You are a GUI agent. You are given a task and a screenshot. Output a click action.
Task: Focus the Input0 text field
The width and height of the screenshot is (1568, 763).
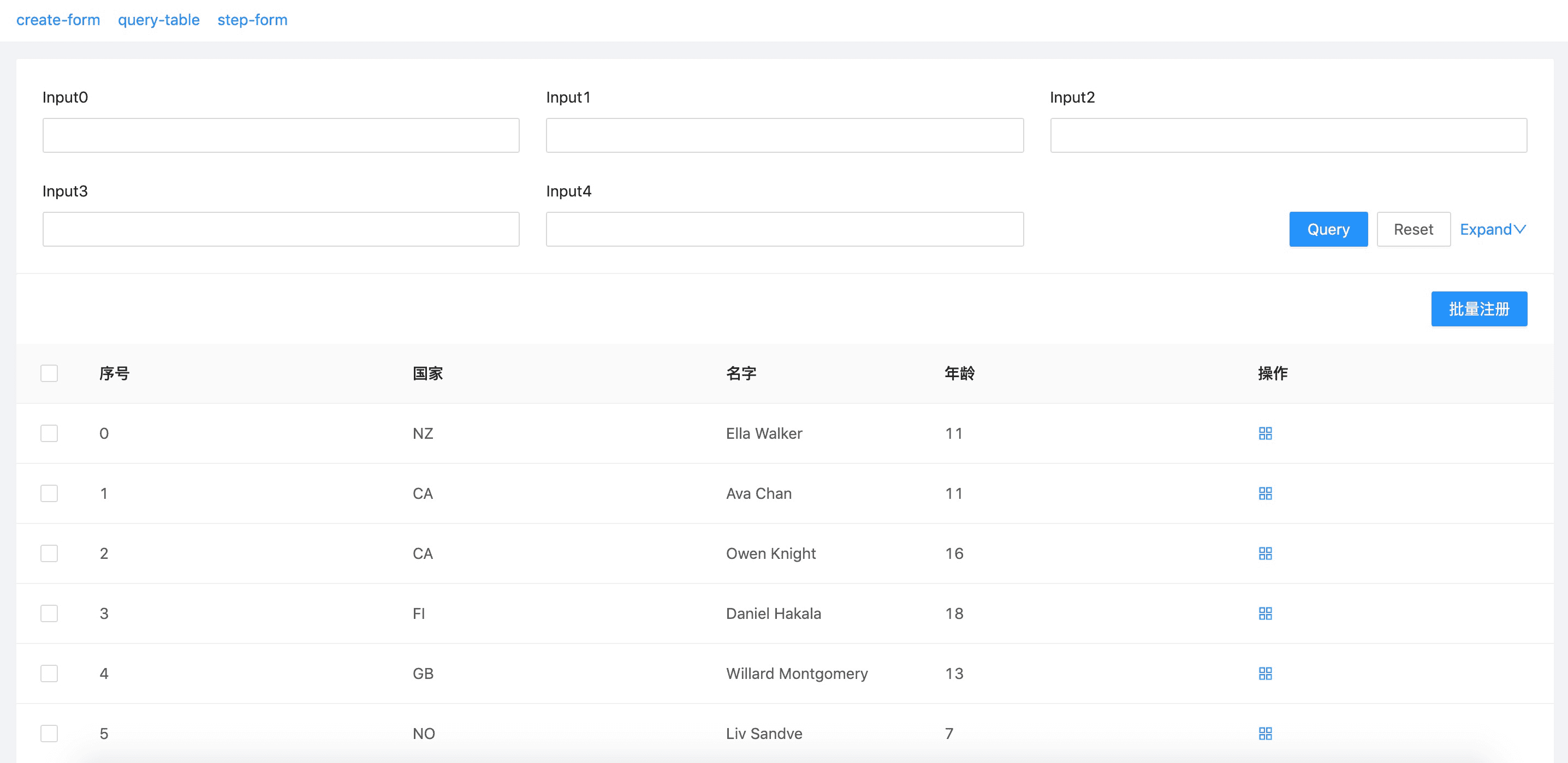click(281, 135)
